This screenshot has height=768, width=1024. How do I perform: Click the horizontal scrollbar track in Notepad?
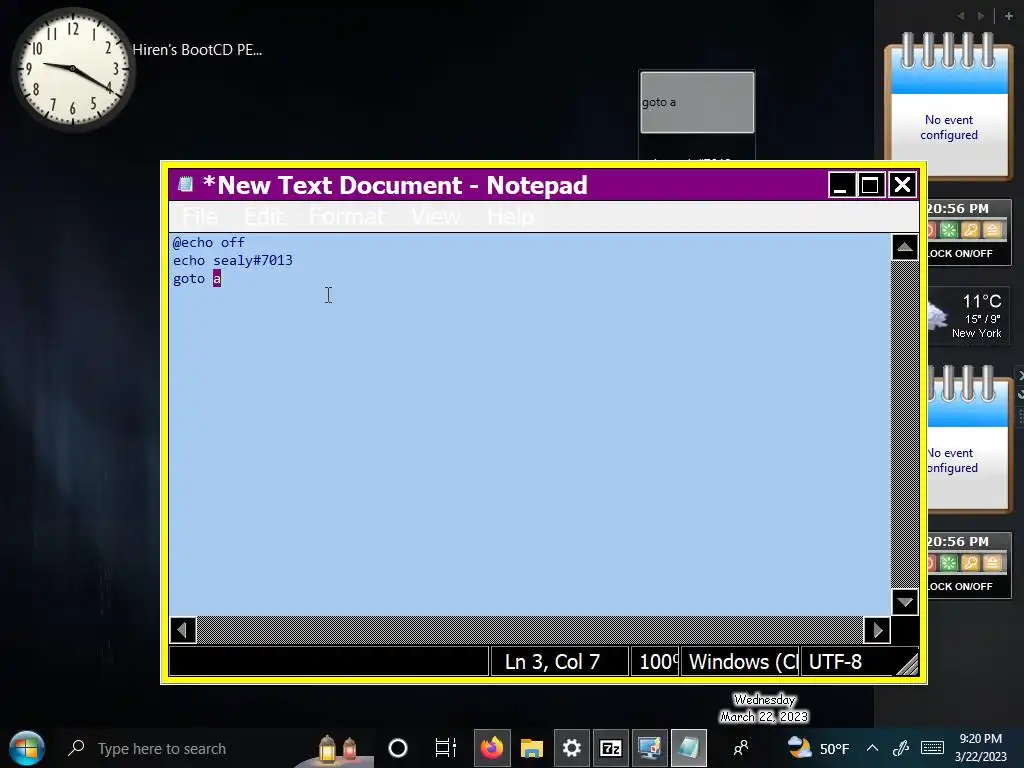[530, 630]
